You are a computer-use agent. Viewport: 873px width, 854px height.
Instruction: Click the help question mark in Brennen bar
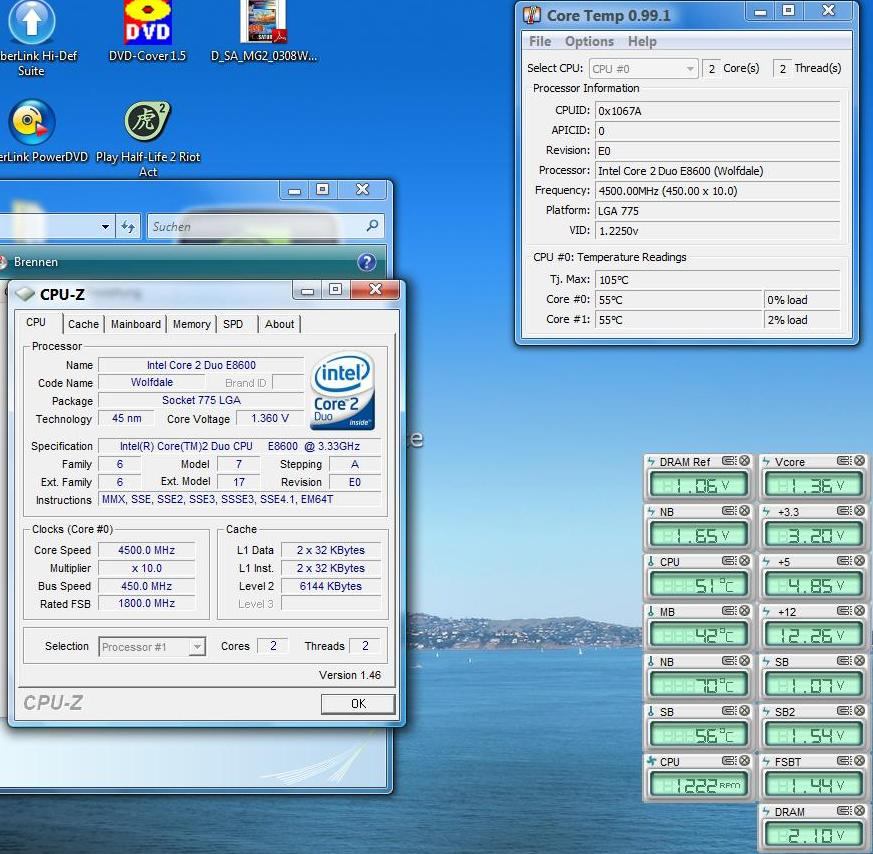click(367, 262)
